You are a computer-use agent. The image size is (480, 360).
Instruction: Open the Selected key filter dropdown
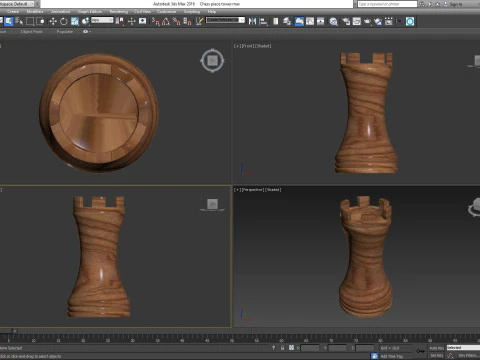tap(463, 348)
